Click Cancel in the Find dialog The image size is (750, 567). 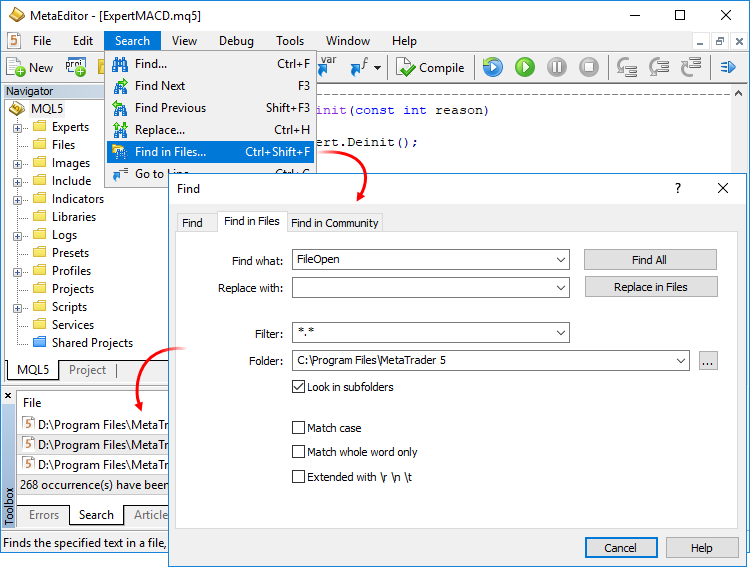click(x=621, y=548)
